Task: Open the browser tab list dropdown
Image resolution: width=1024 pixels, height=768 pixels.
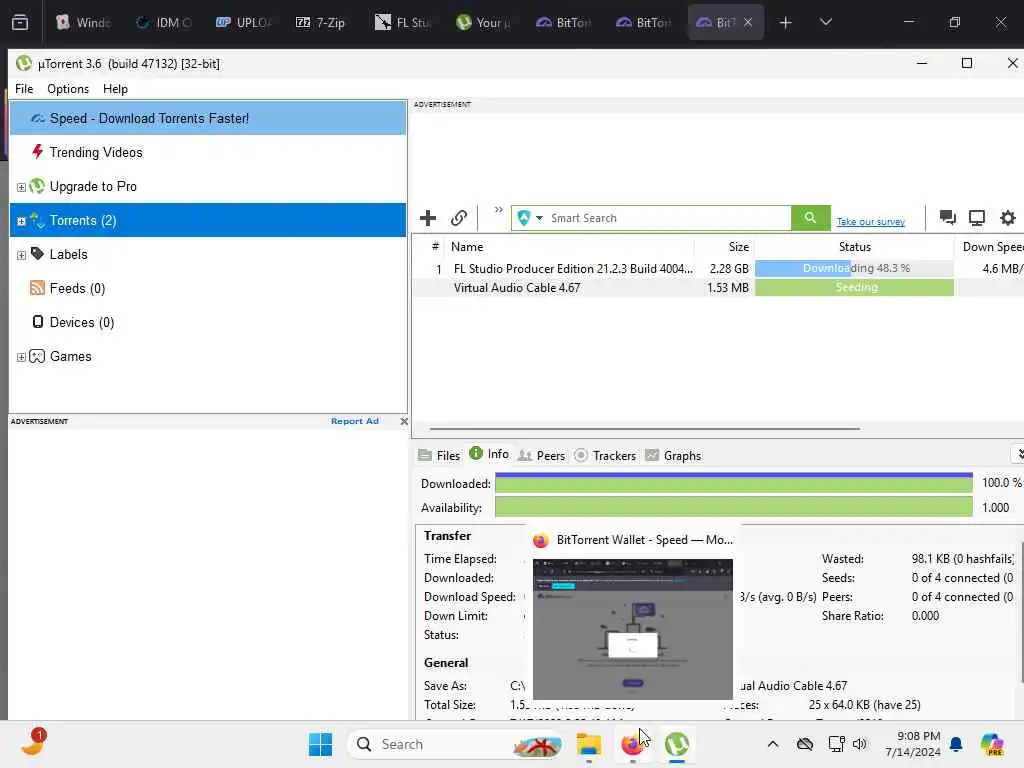Action: click(825, 22)
